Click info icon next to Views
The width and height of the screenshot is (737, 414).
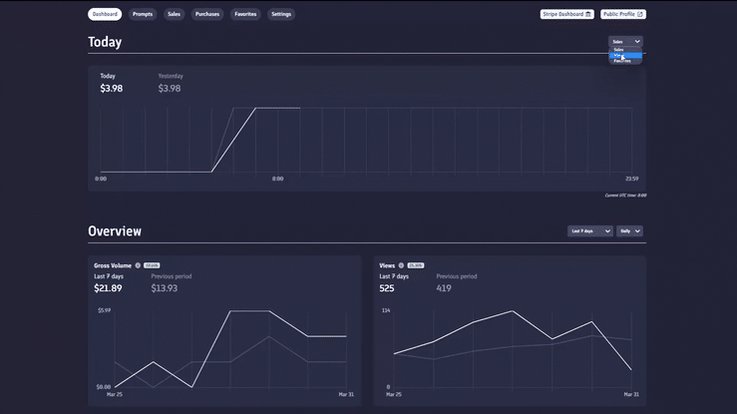pyautogui.click(x=401, y=266)
